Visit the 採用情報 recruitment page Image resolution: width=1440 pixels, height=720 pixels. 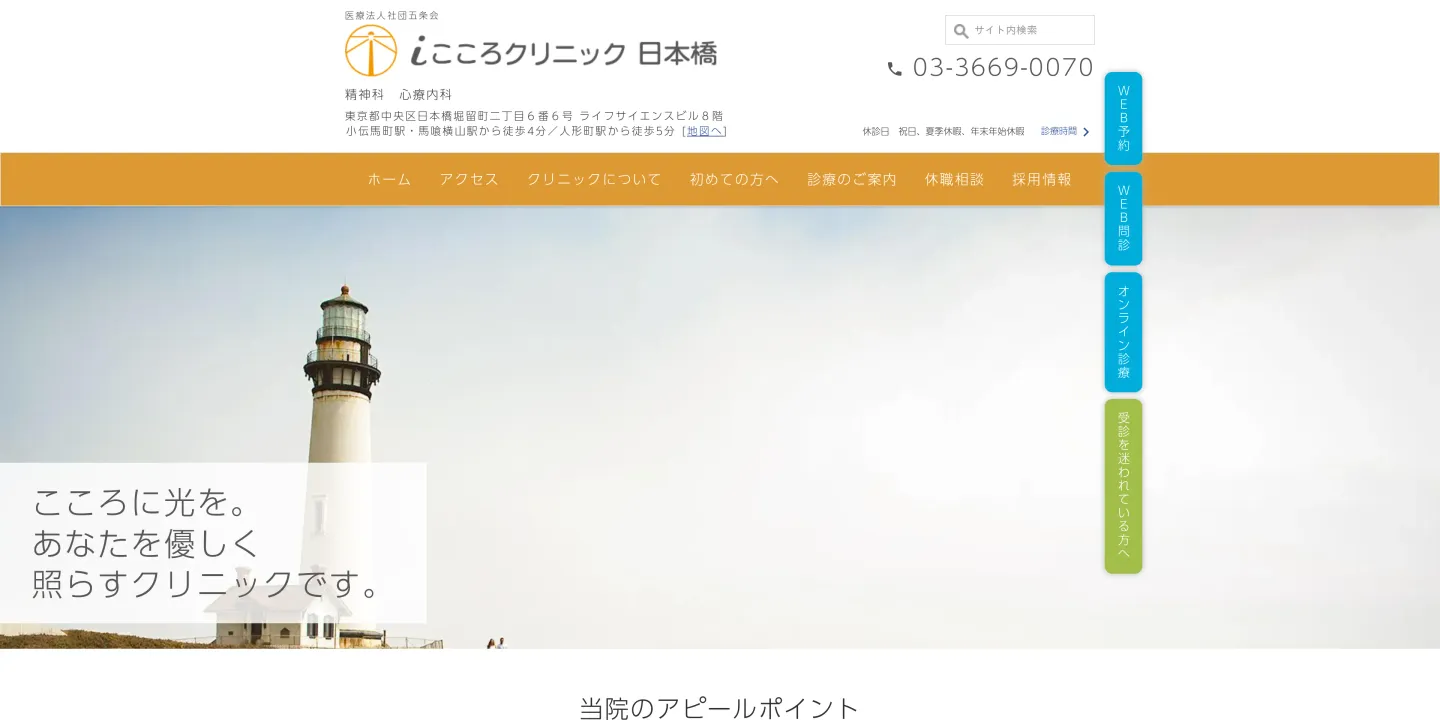[1041, 179]
